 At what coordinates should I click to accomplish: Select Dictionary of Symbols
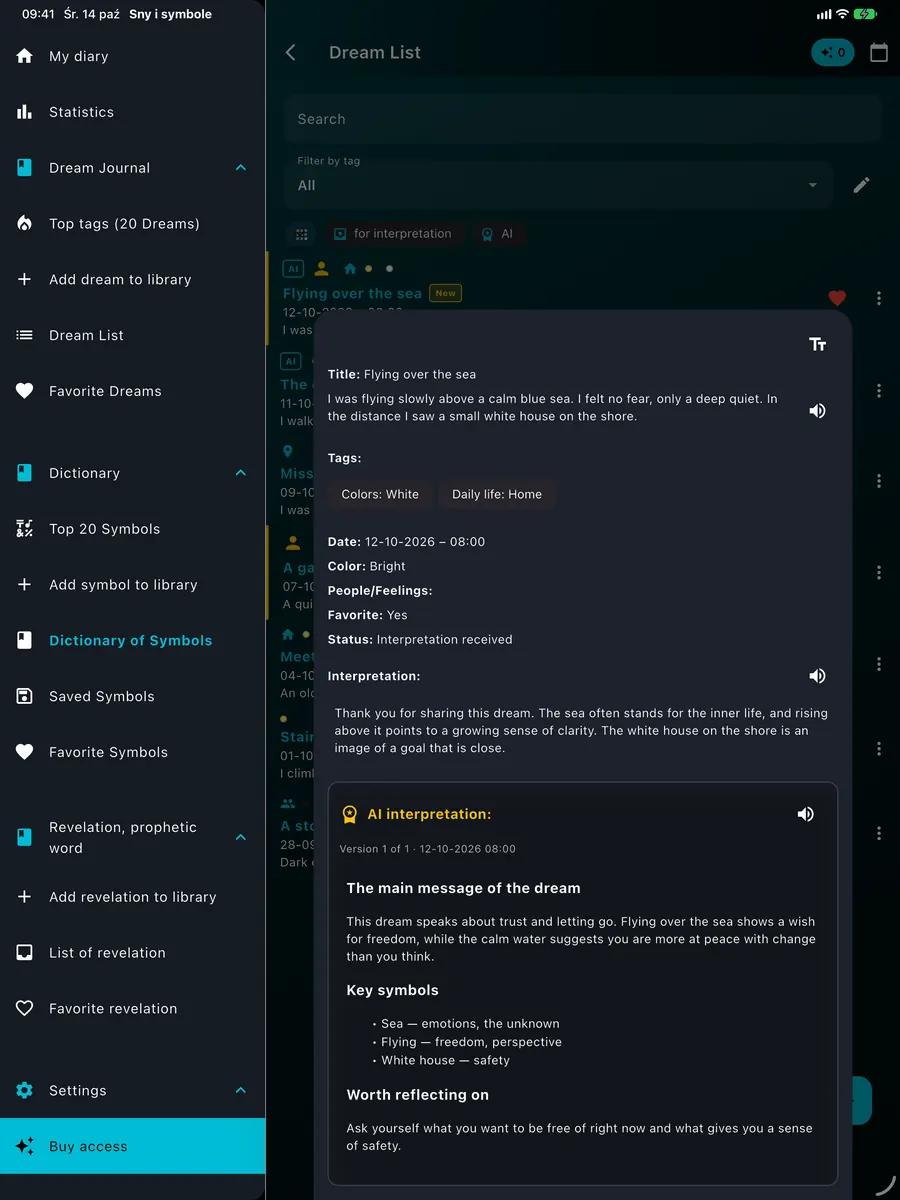133,641
